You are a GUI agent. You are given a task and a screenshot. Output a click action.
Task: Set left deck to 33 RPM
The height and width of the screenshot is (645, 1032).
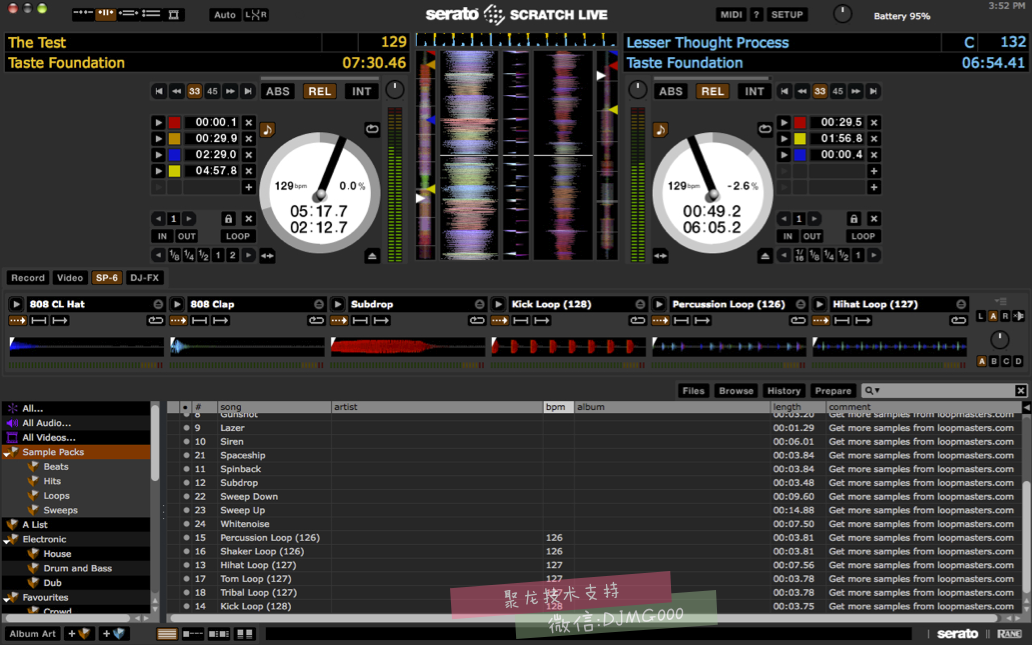tap(194, 91)
